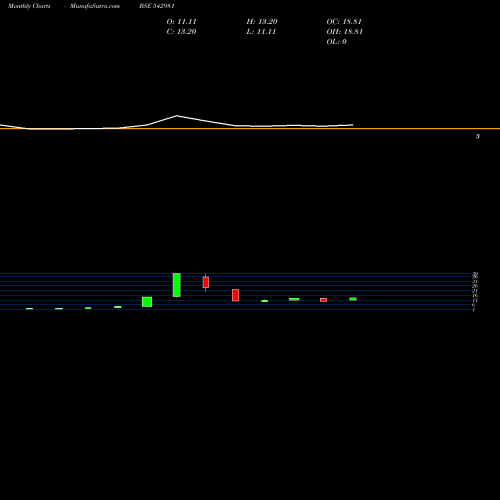Click the peak of the white indicator line
The width and height of the screenshot is (500, 500).
[177, 116]
